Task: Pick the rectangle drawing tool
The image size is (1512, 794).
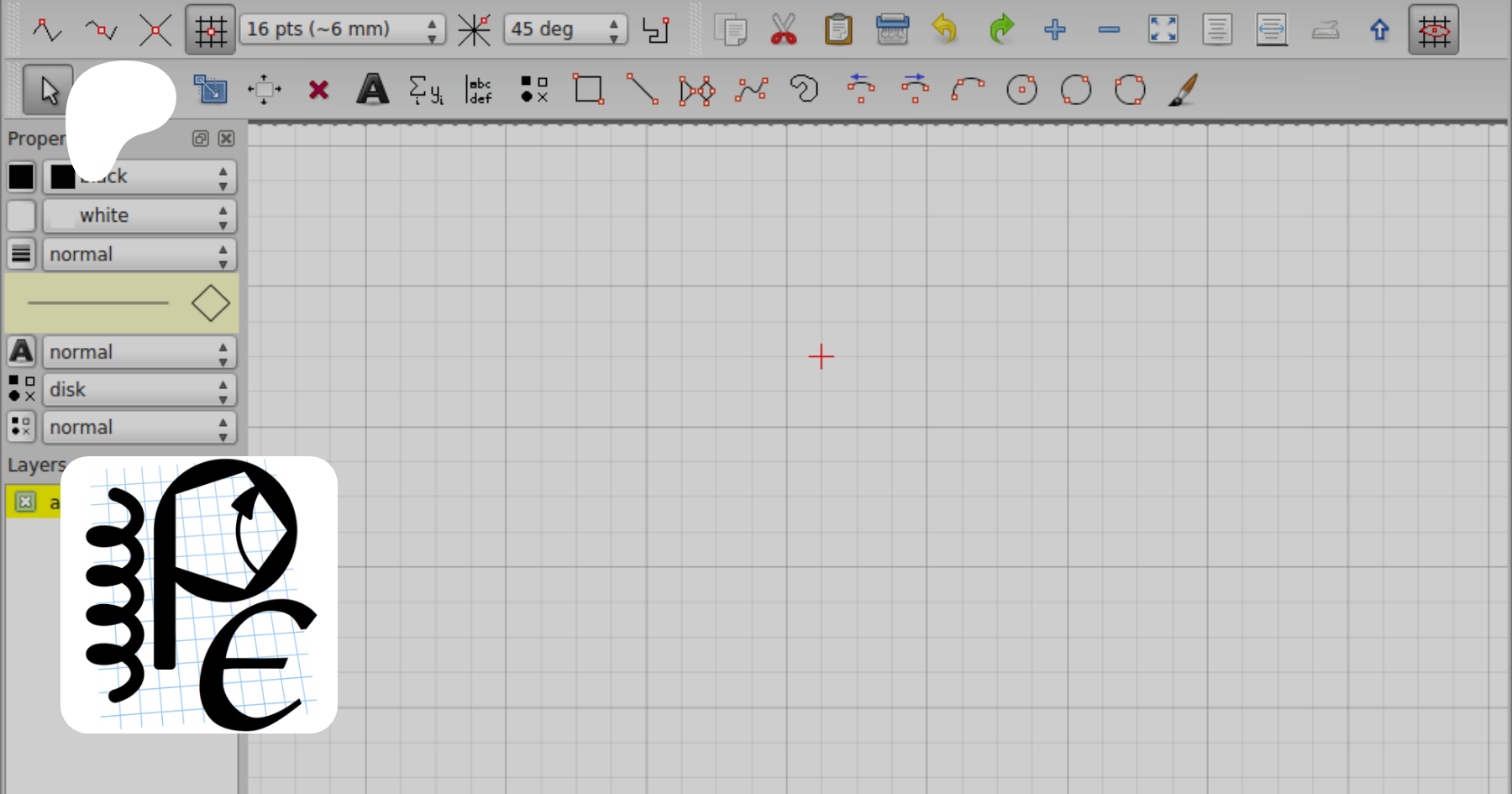Action: pyautogui.click(x=588, y=89)
